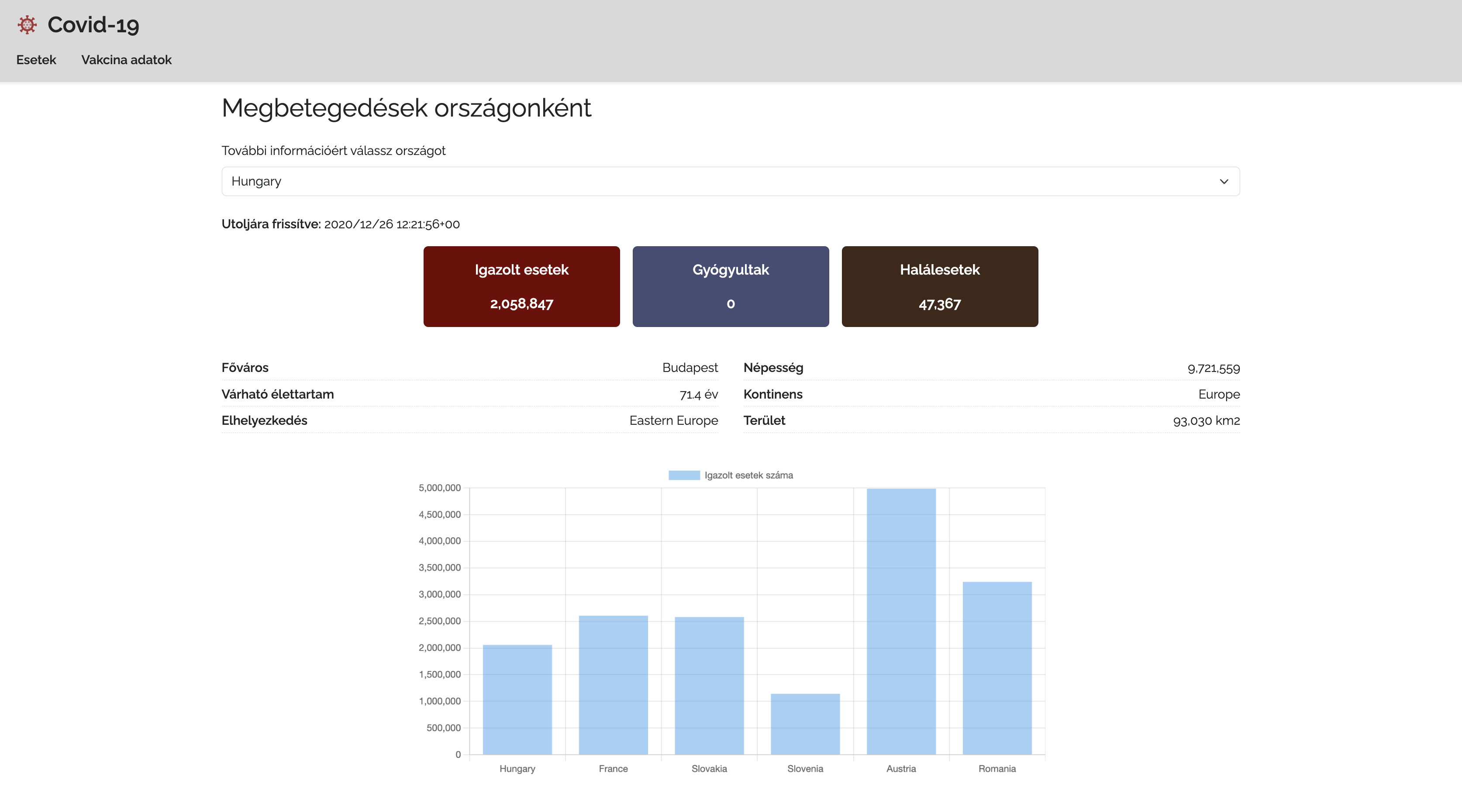Click the Budapest capital city value
Screen dimensions: 1462x812
pyautogui.click(x=690, y=367)
